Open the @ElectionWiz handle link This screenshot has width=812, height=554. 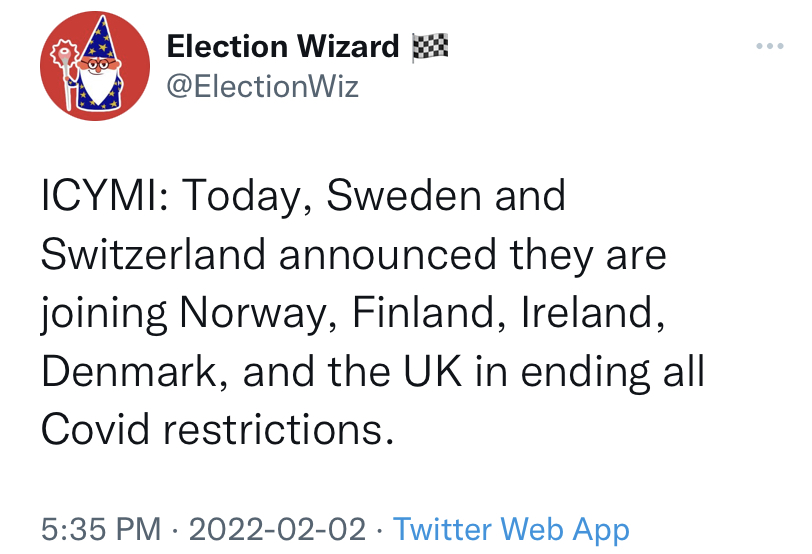click(x=263, y=86)
